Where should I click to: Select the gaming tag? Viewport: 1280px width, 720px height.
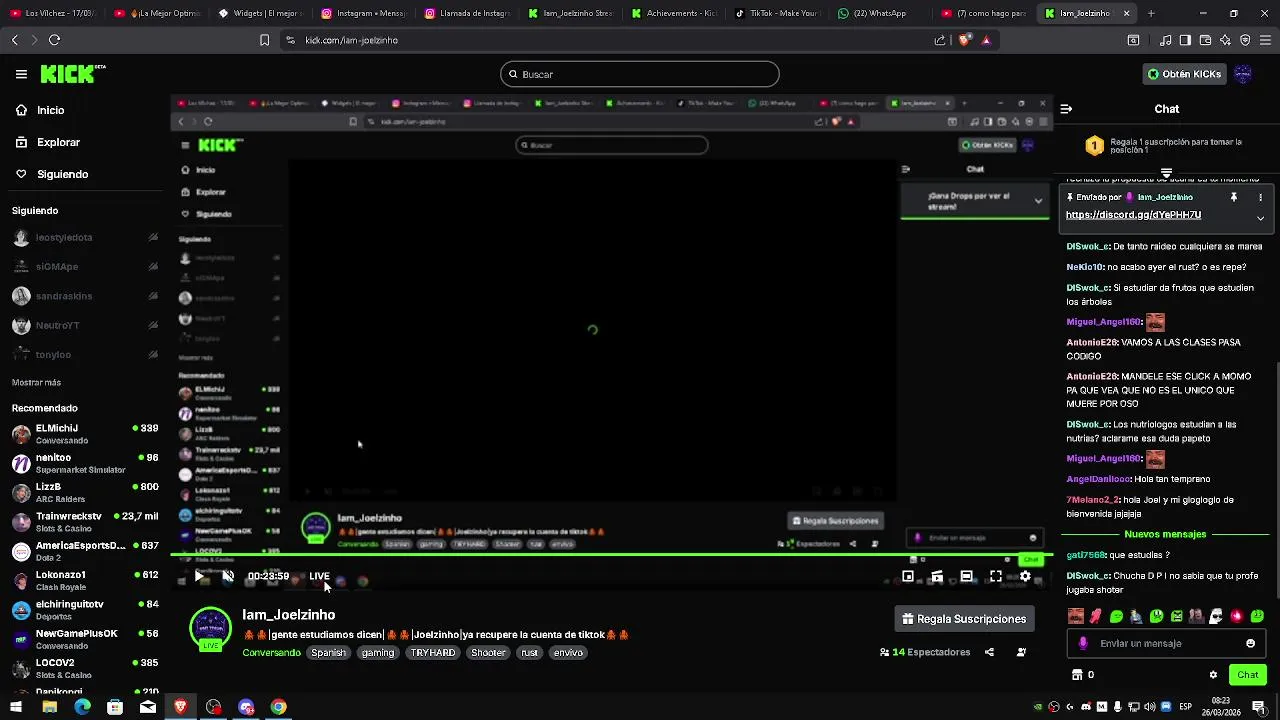[378, 652]
